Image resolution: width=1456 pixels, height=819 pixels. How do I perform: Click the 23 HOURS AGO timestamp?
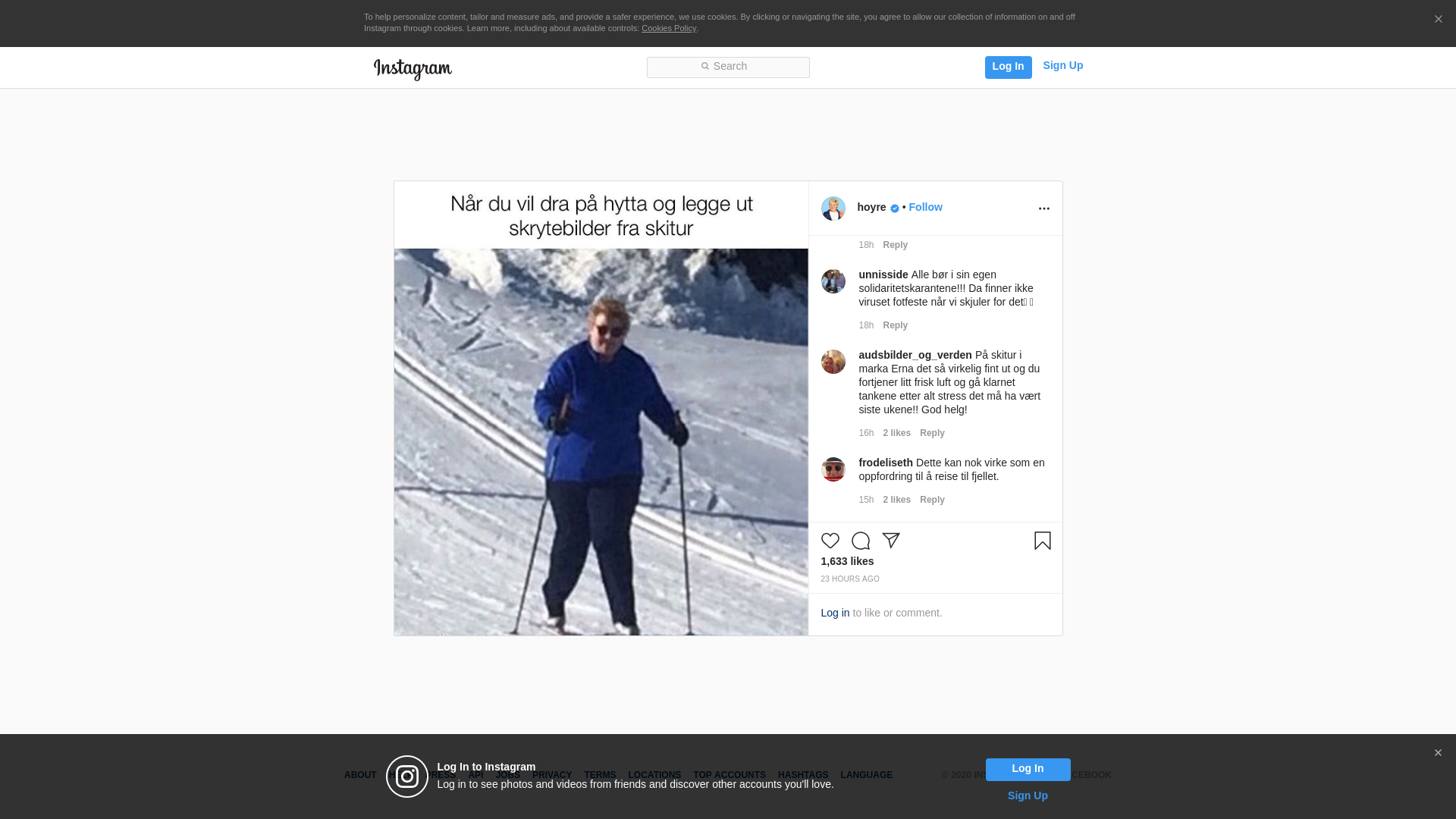(x=849, y=579)
